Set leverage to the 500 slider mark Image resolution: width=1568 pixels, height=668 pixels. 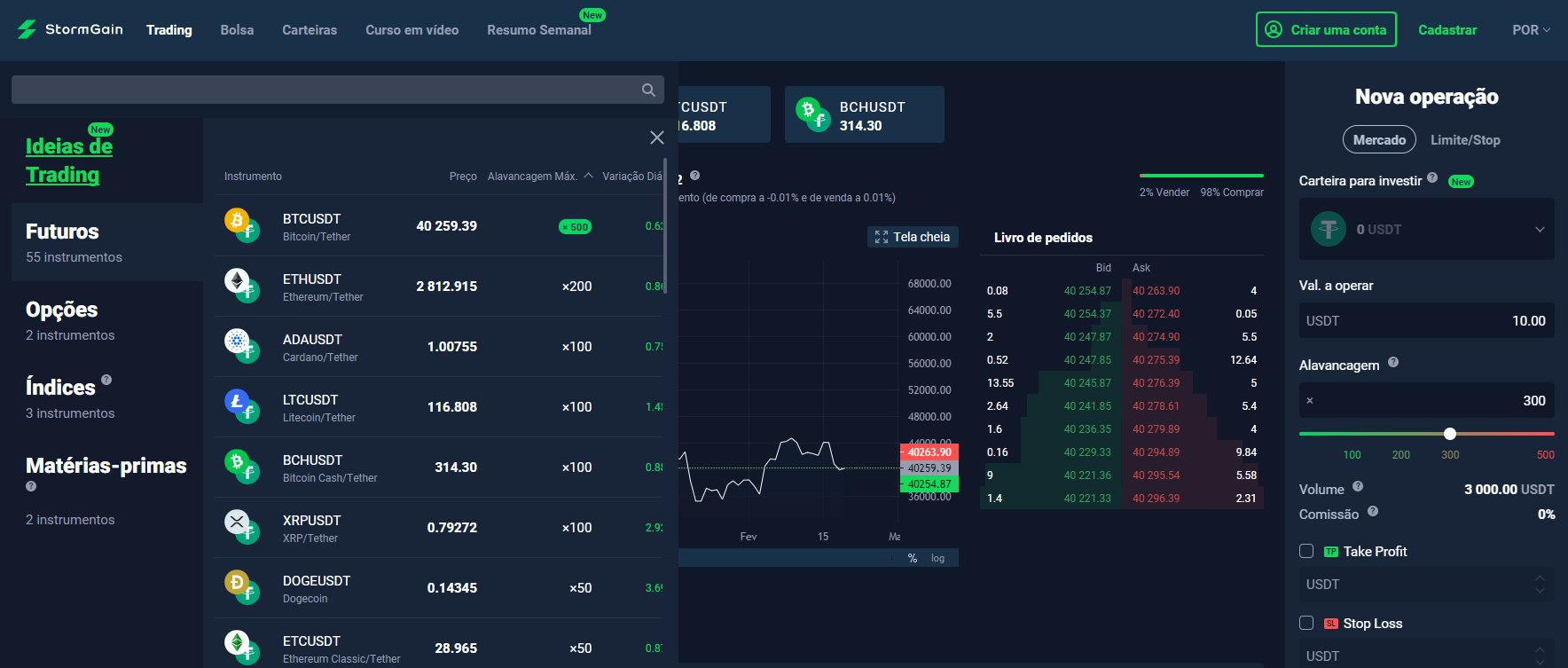click(x=1545, y=454)
